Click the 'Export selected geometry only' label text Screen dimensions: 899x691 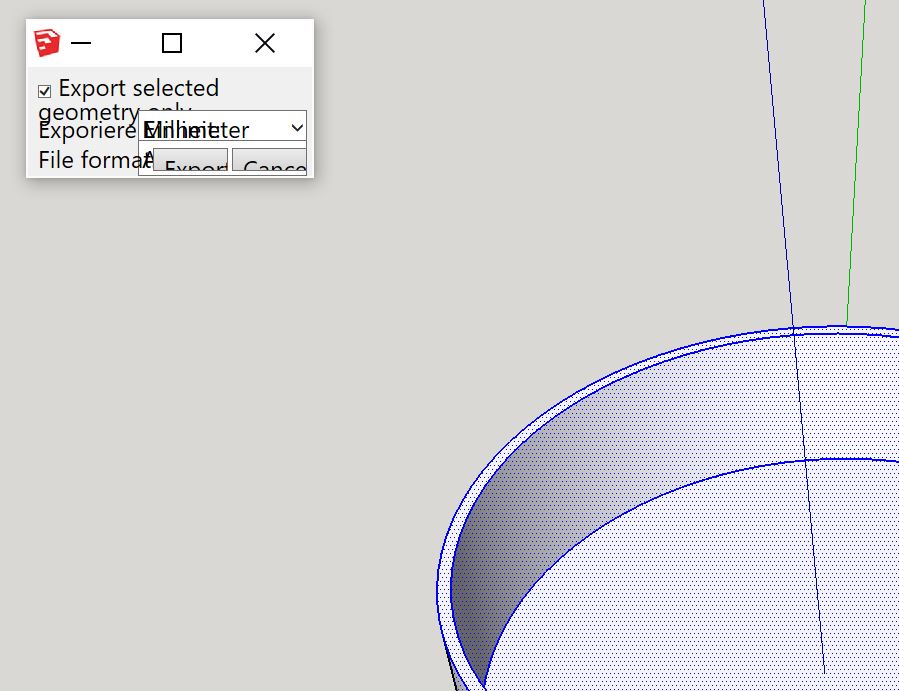click(x=138, y=89)
